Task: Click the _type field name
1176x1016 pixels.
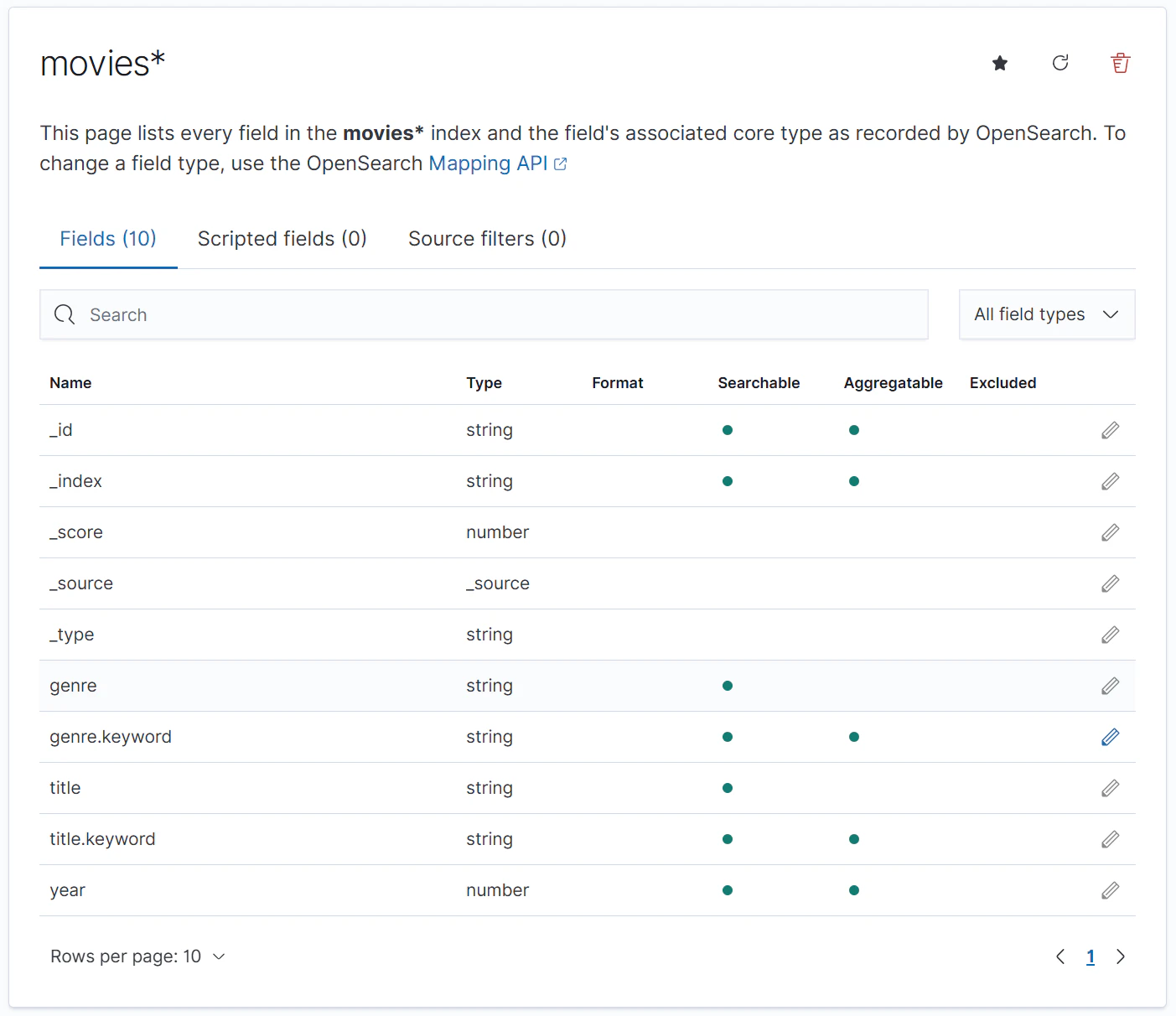Action: click(x=71, y=635)
